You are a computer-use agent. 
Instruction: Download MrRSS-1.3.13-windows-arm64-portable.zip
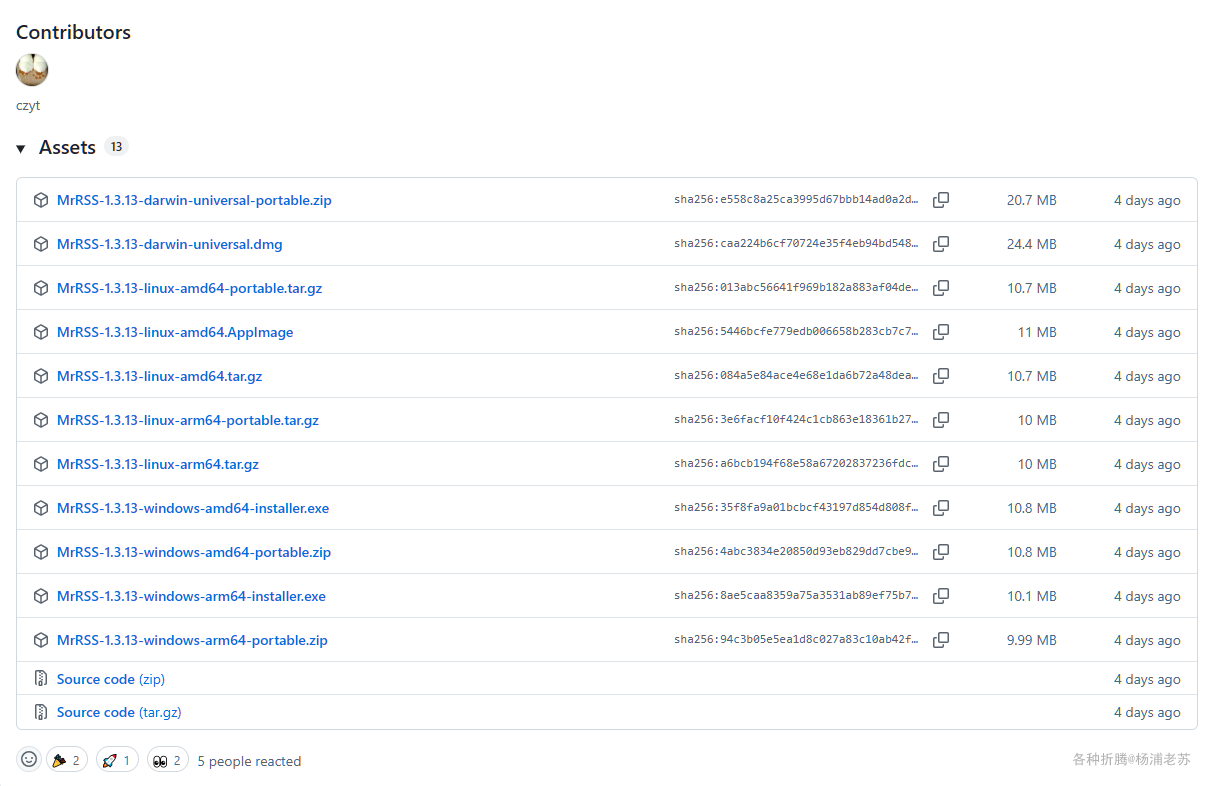(x=192, y=640)
